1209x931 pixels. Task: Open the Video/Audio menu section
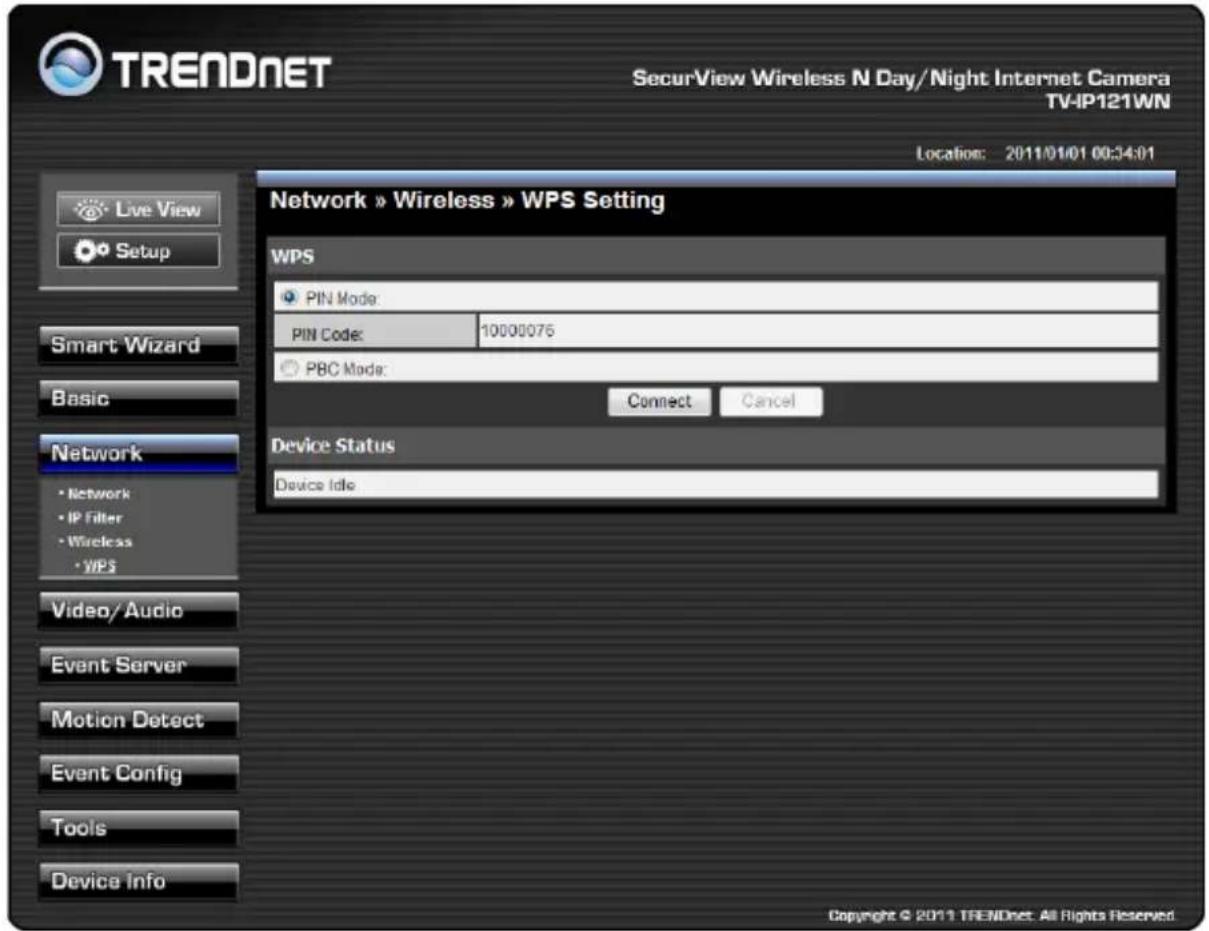pos(138,611)
